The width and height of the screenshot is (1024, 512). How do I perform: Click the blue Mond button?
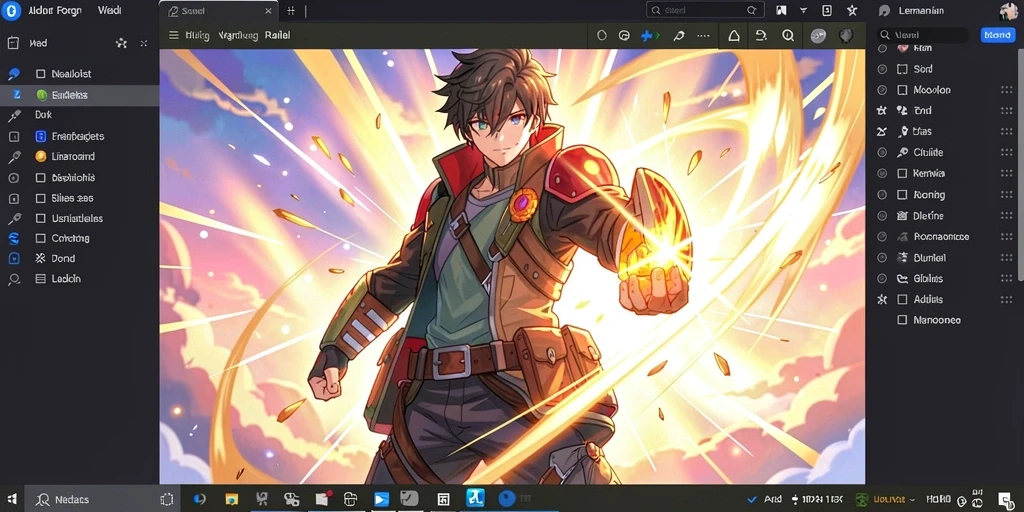(x=997, y=35)
